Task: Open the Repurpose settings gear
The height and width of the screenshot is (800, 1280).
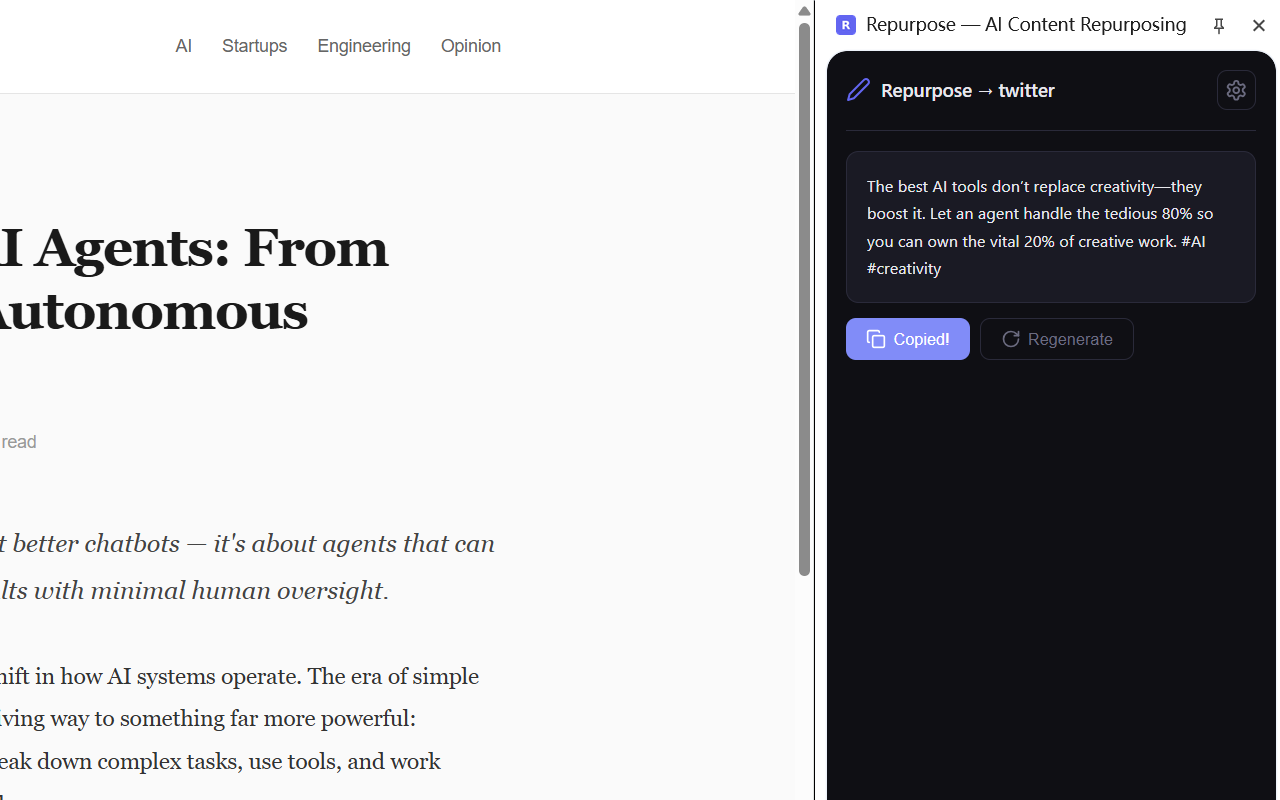Action: click(1236, 90)
